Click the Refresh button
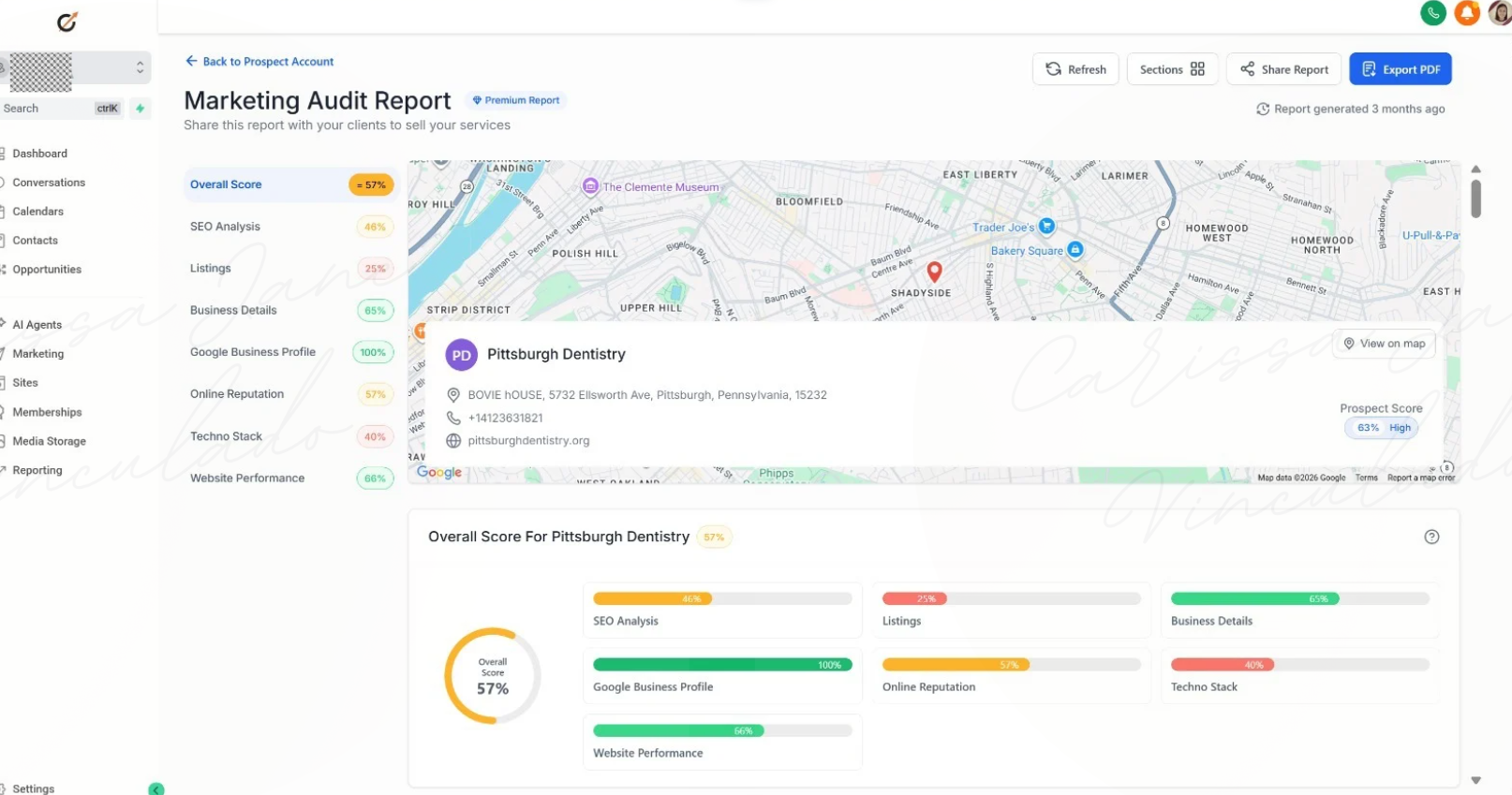Screen dimensions: 1512x795 [1075, 69]
